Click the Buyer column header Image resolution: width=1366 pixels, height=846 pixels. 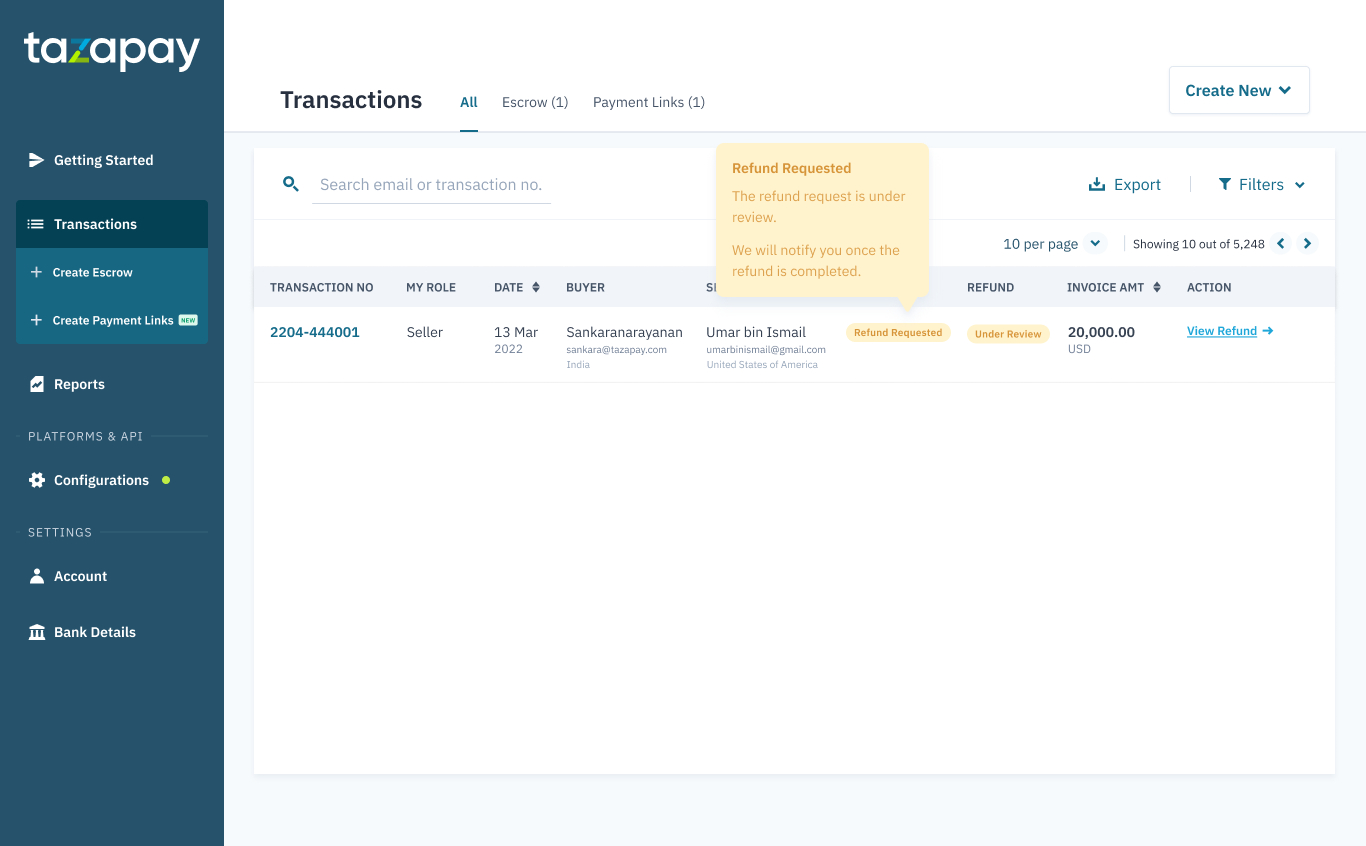click(585, 287)
